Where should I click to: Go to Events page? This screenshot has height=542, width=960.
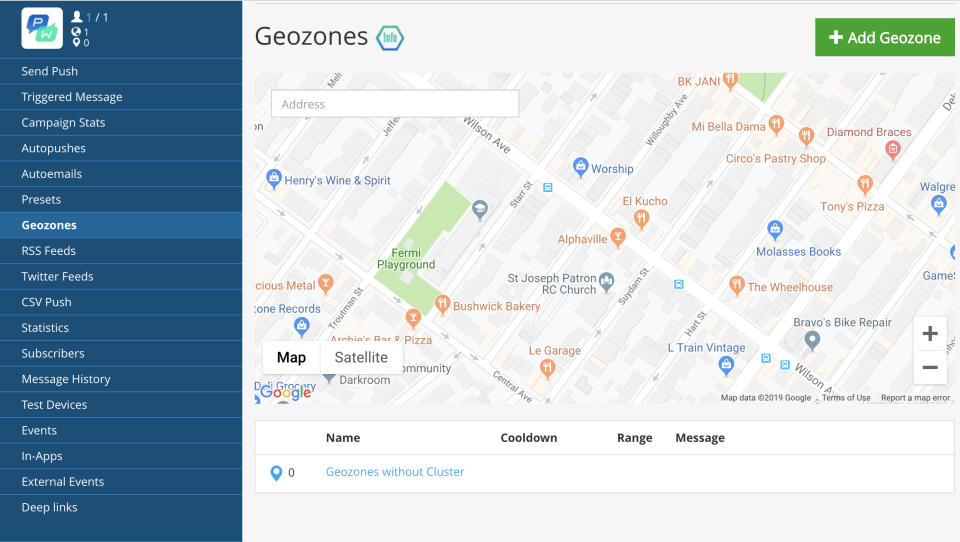(121, 431)
